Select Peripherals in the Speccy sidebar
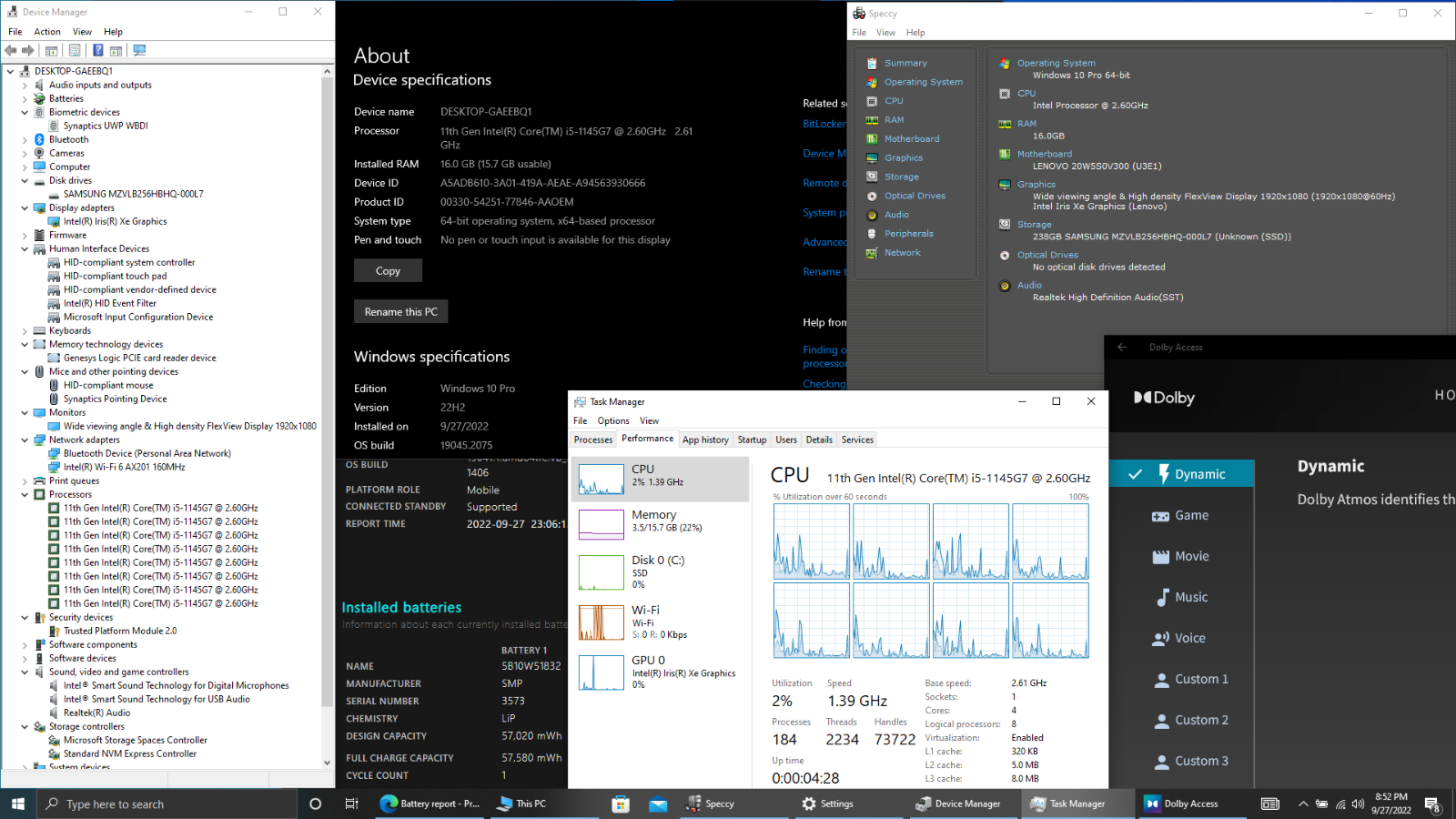Viewport: 1456px width, 819px height. (909, 234)
